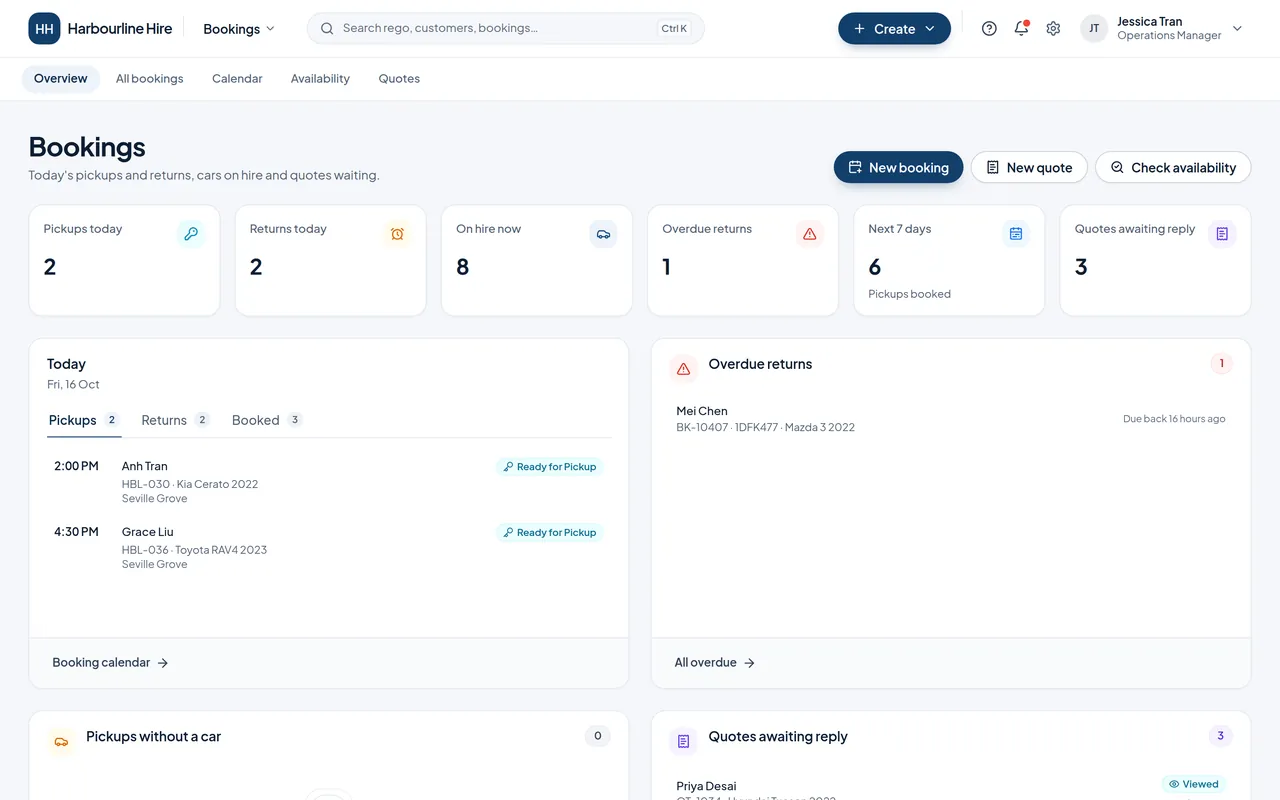Open Mei Chen's overdue booking BK-10407
Viewport: 1280px width, 800px height.
pos(951,419)
